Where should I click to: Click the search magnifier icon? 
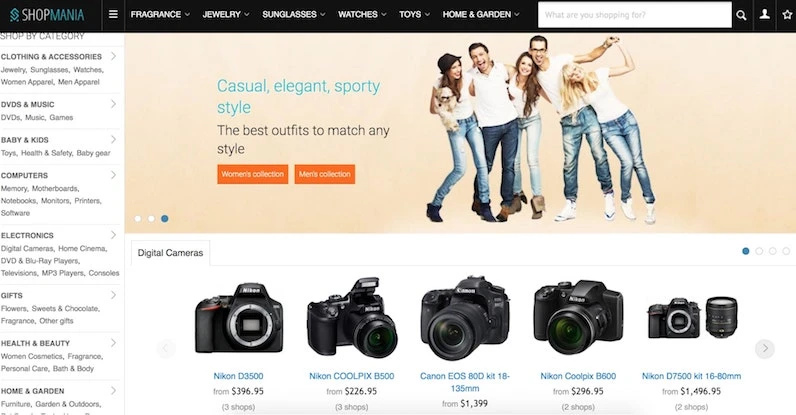[741, 15]
